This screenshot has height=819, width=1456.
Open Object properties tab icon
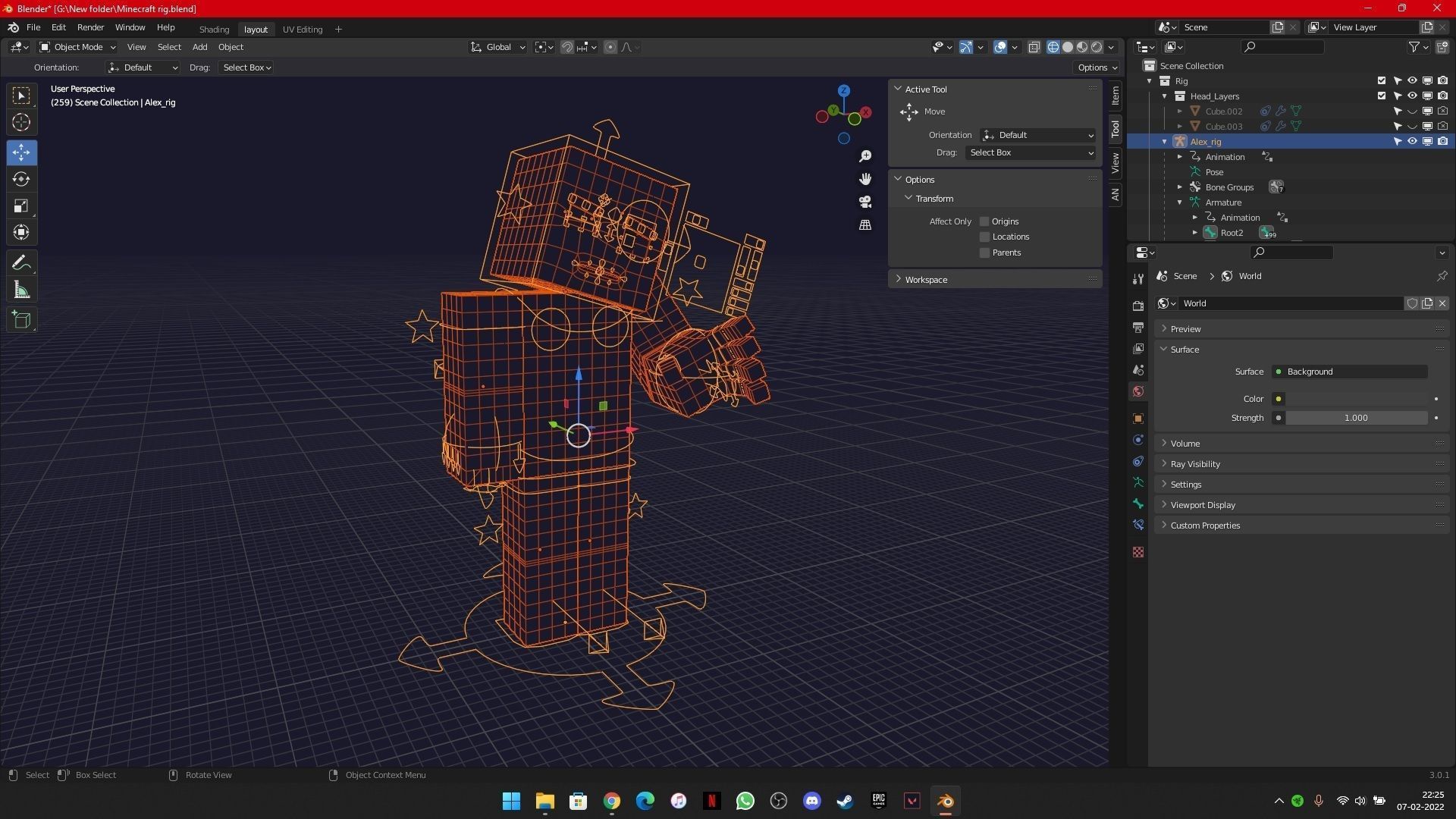[1137, 419]
